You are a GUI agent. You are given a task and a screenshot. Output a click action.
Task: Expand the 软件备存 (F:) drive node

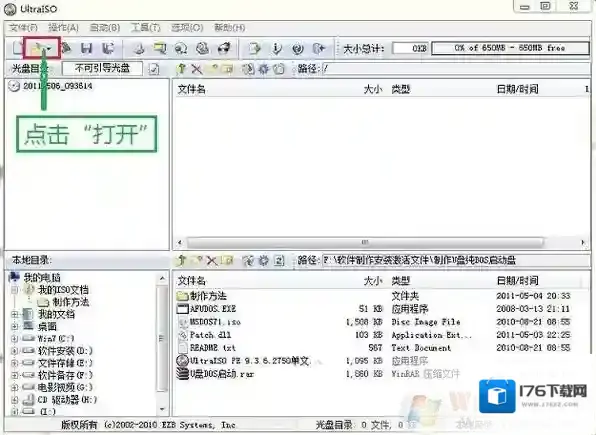15,376
